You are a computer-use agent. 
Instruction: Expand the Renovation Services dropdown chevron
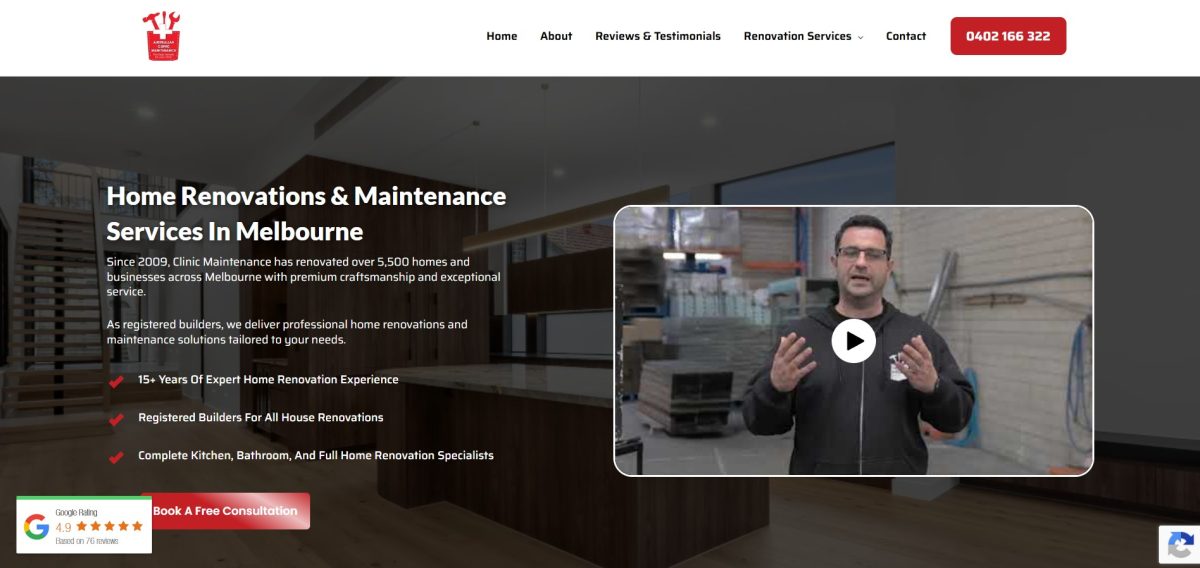(x=860, y=37)
